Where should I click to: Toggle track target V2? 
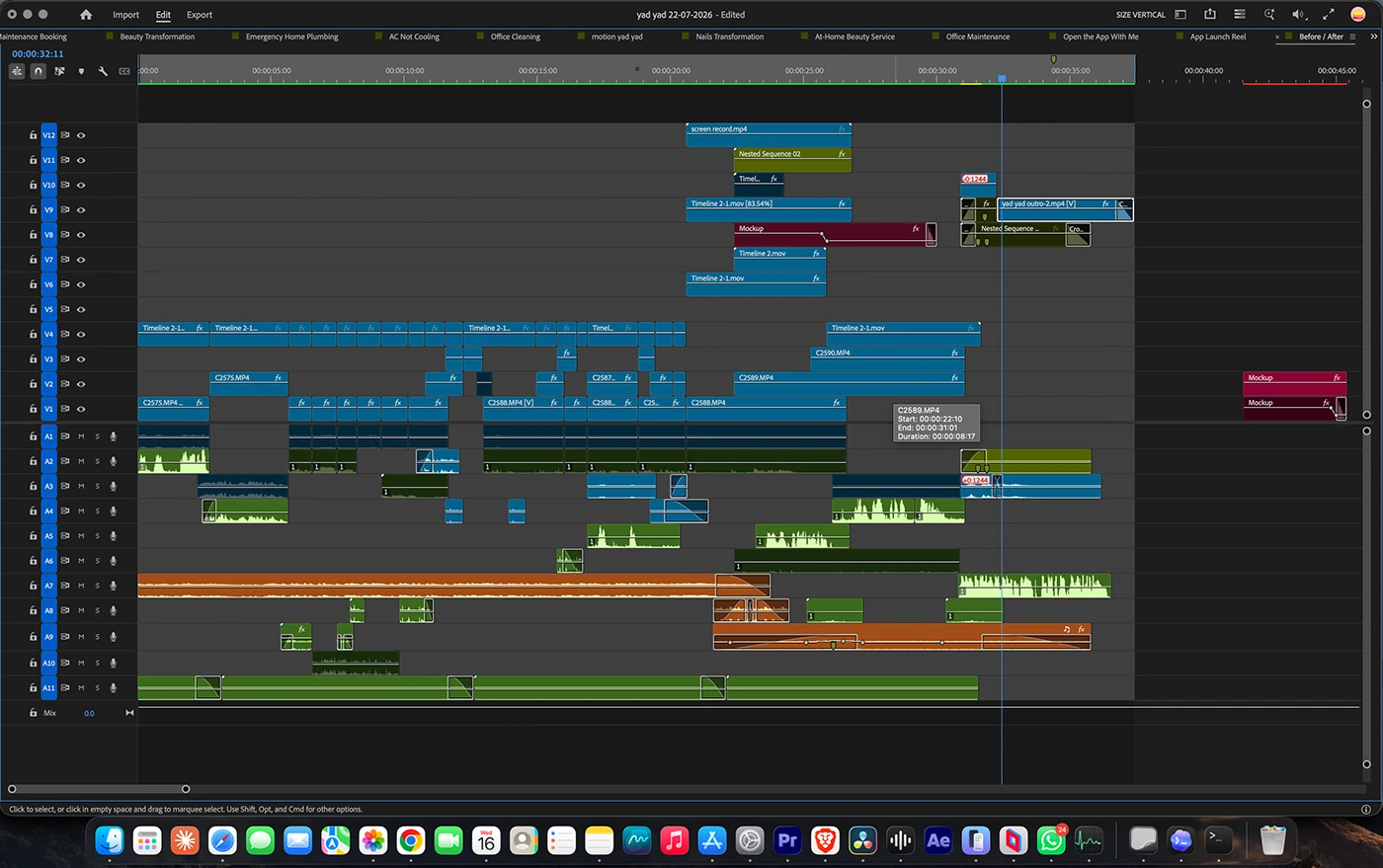click(48, 384)
